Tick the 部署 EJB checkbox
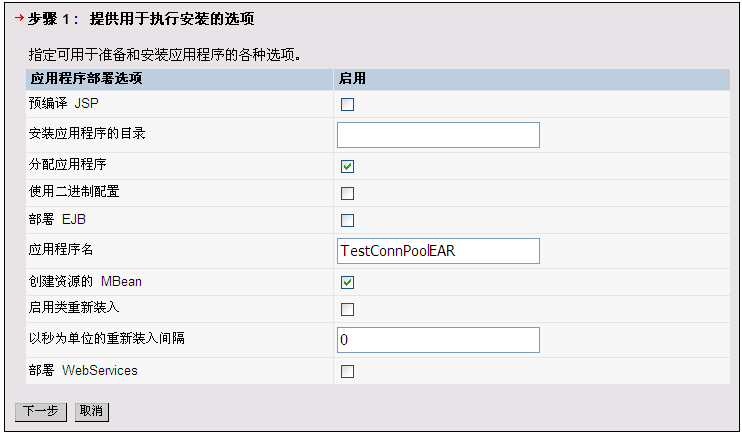 click(x=348, y=220)
